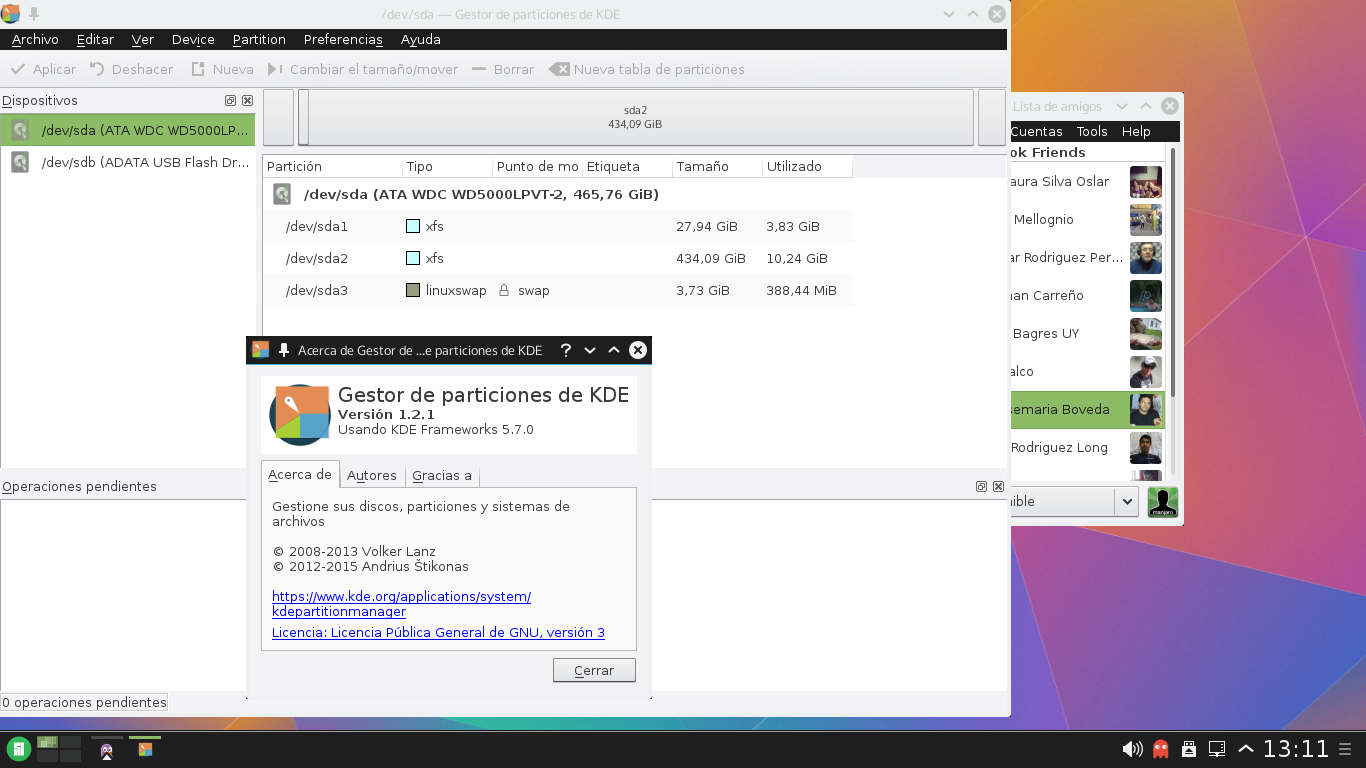Select the /dev/sda2 partition row
The height and width of the screenshot is (768, 1366).
558,258
